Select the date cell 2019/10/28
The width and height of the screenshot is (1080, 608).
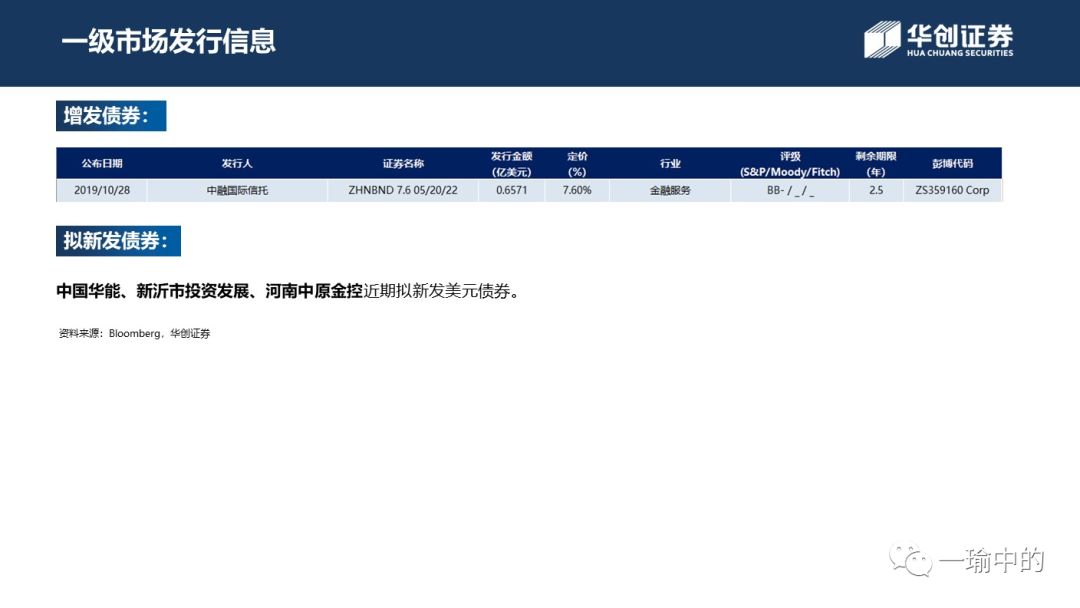coord(102,190)
